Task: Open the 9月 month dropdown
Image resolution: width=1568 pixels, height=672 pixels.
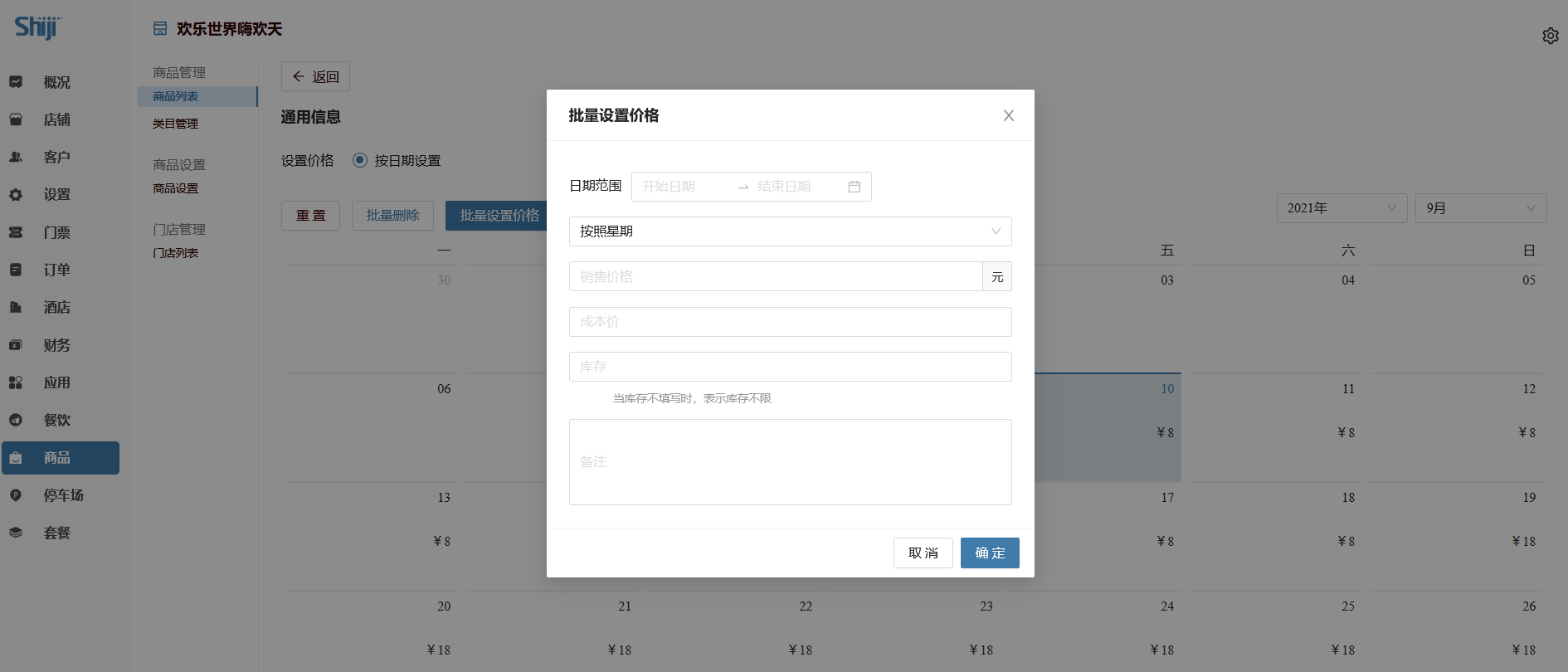Action: (x=1481, y=208)
